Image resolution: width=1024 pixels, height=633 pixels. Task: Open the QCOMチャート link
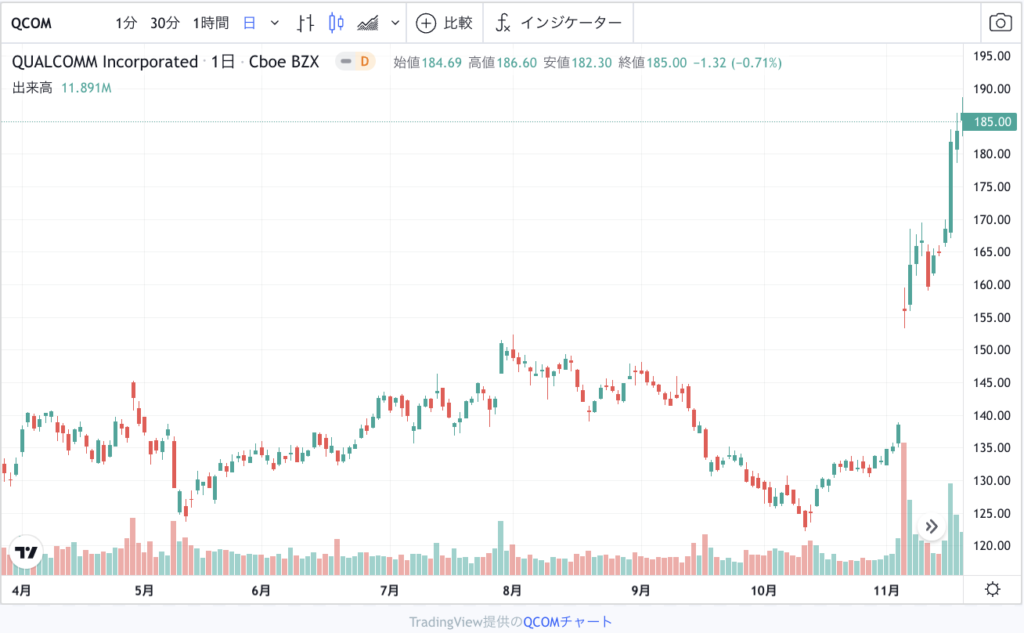coord(567,621)
